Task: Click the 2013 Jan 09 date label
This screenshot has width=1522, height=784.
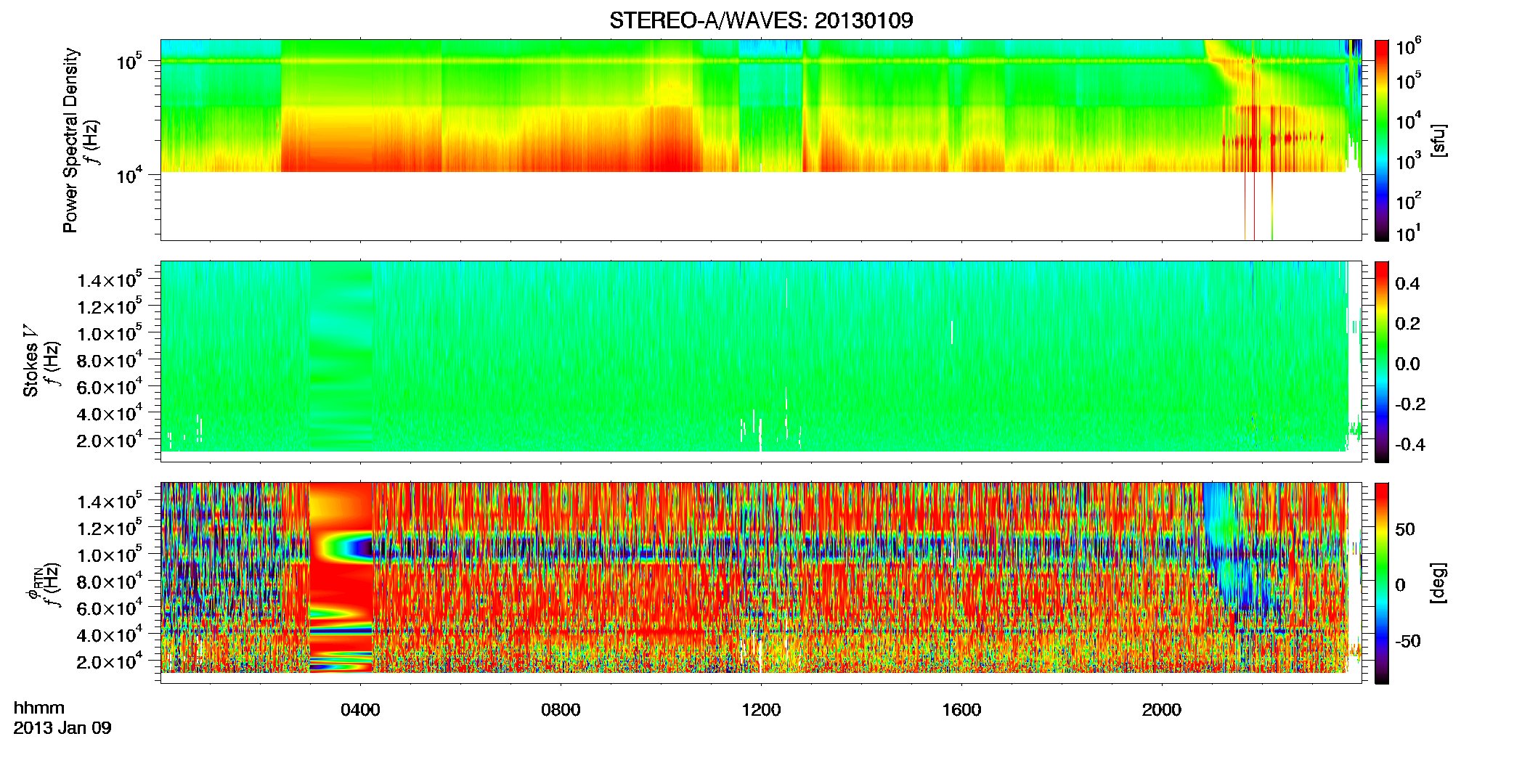Action: pos(62,728)
